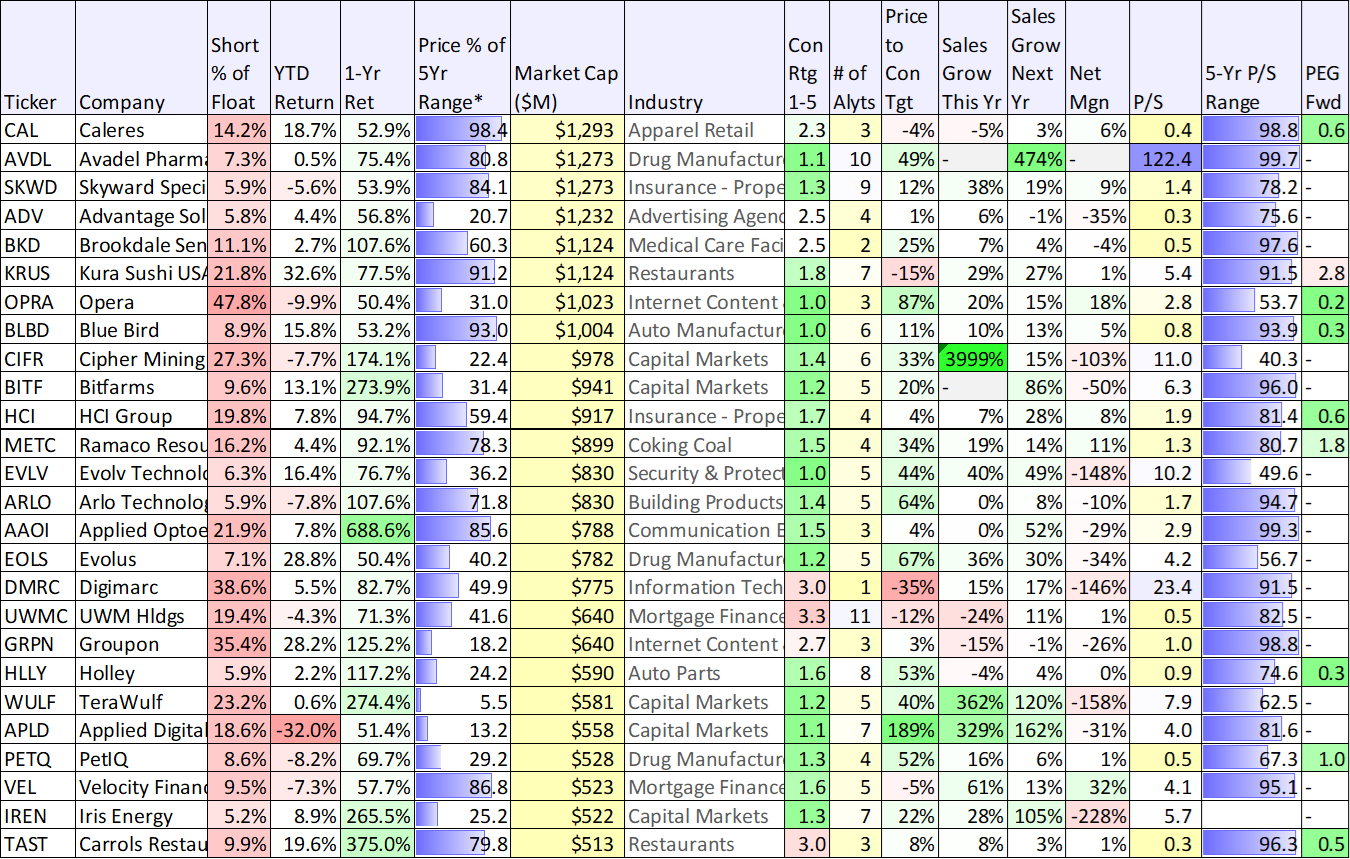Select the Ticker column header

39,58
